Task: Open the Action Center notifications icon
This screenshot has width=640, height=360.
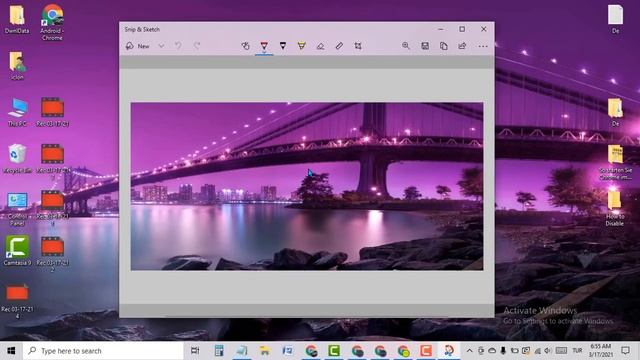Action: tap(625, 351)
